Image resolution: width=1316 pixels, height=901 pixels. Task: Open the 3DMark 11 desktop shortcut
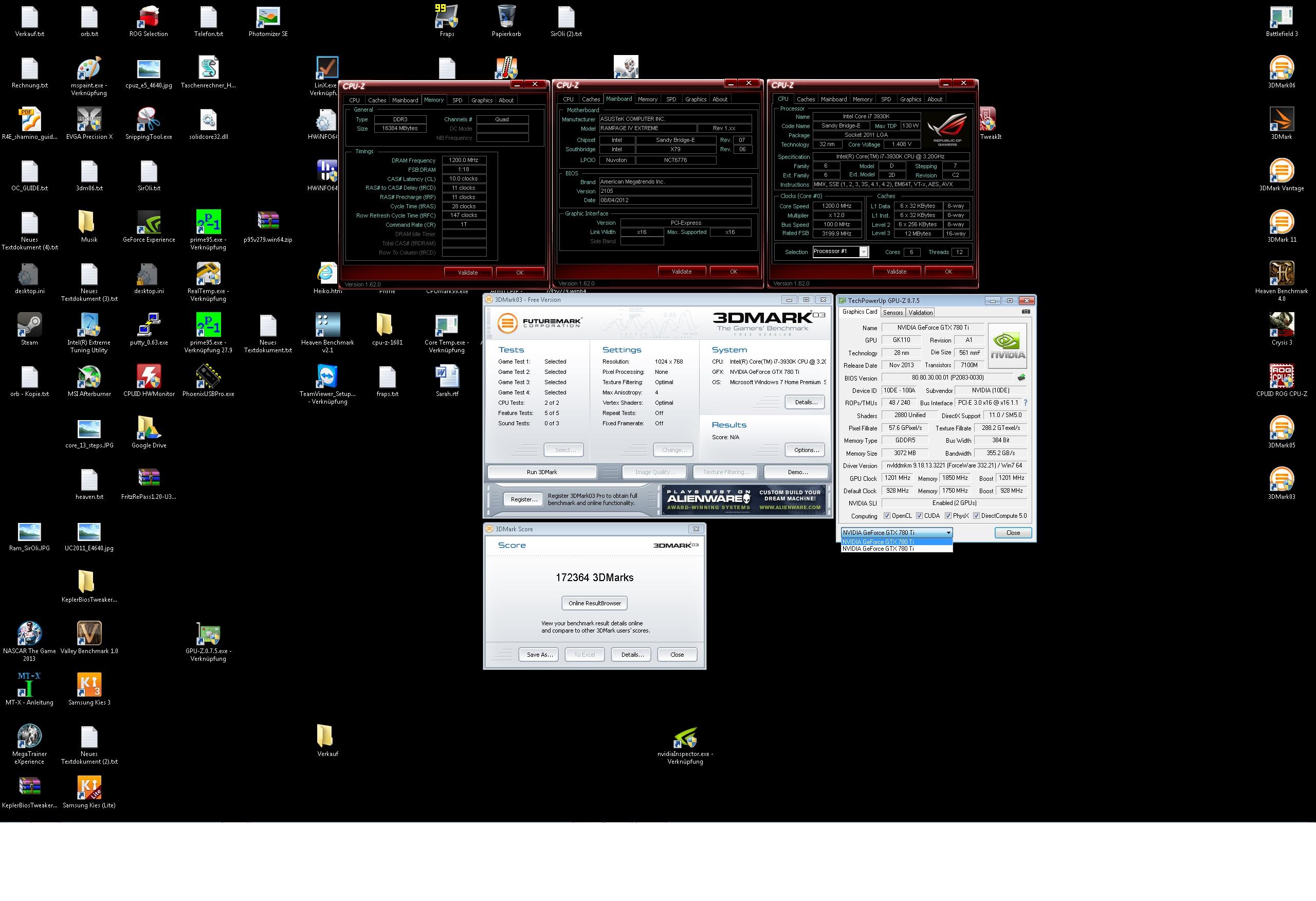1282,227
